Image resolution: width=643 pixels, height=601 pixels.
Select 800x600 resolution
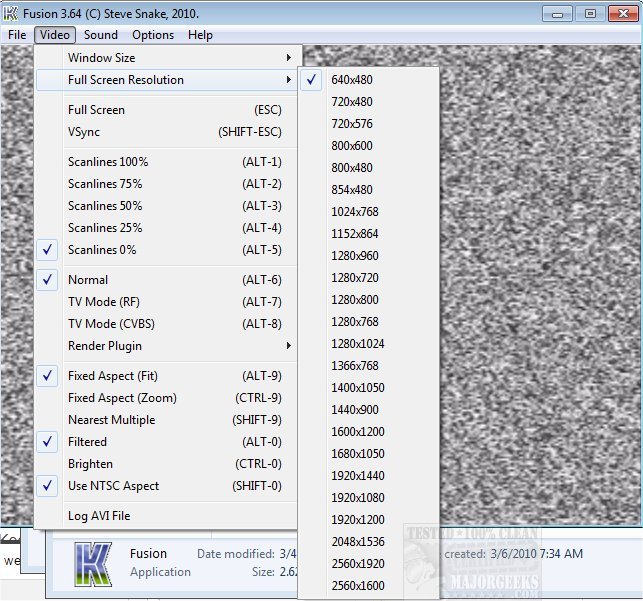369,146
